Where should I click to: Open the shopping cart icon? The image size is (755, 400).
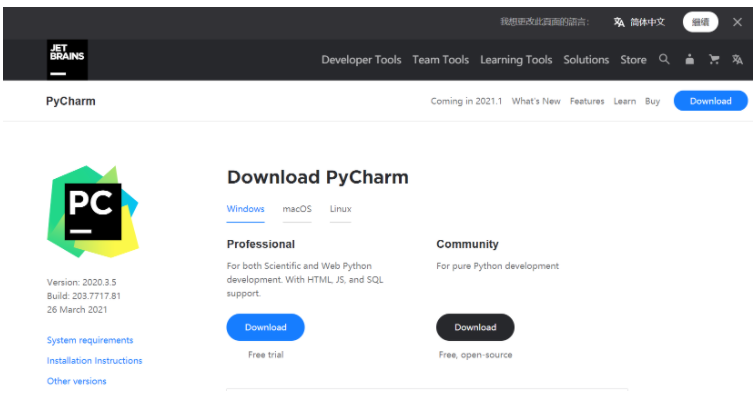point(714,59)
